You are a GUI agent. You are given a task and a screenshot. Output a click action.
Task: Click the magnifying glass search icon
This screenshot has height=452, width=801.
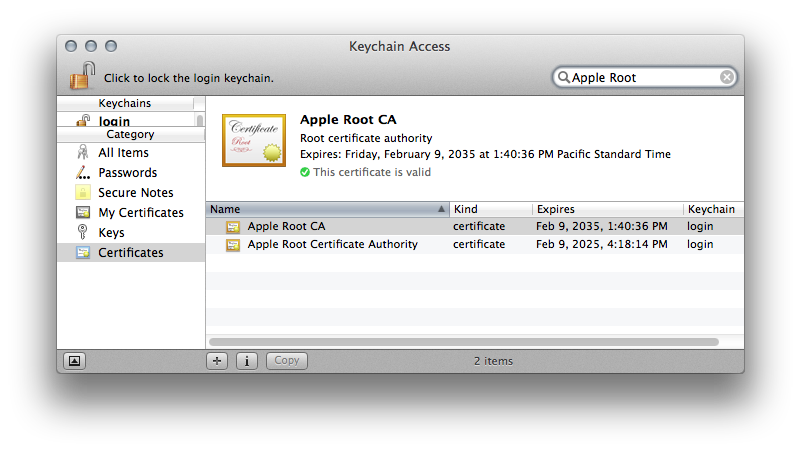click(x=564, y=77)
